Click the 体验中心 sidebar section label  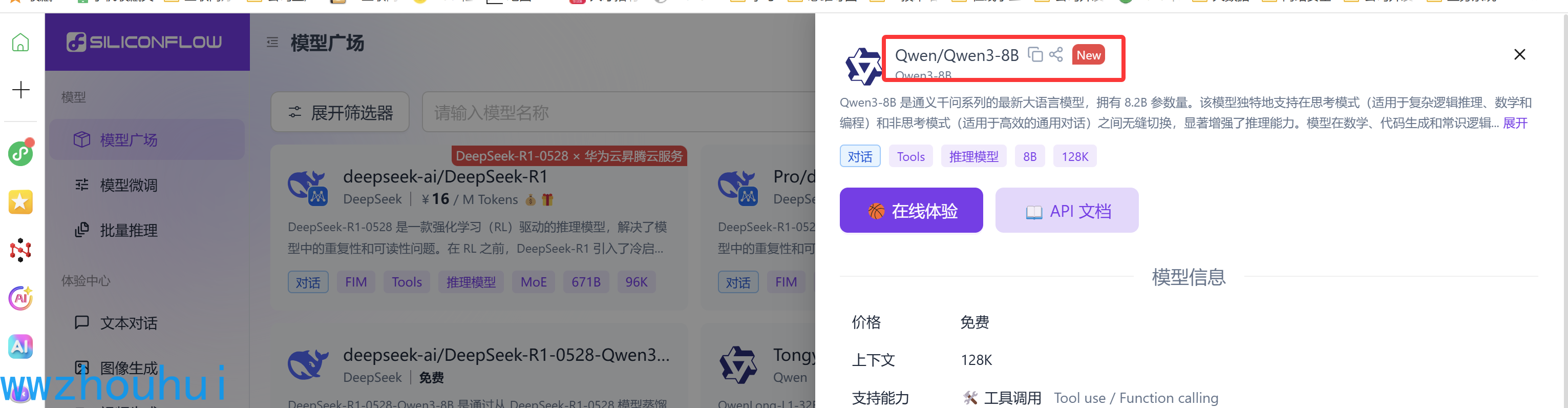click(86, 281)
